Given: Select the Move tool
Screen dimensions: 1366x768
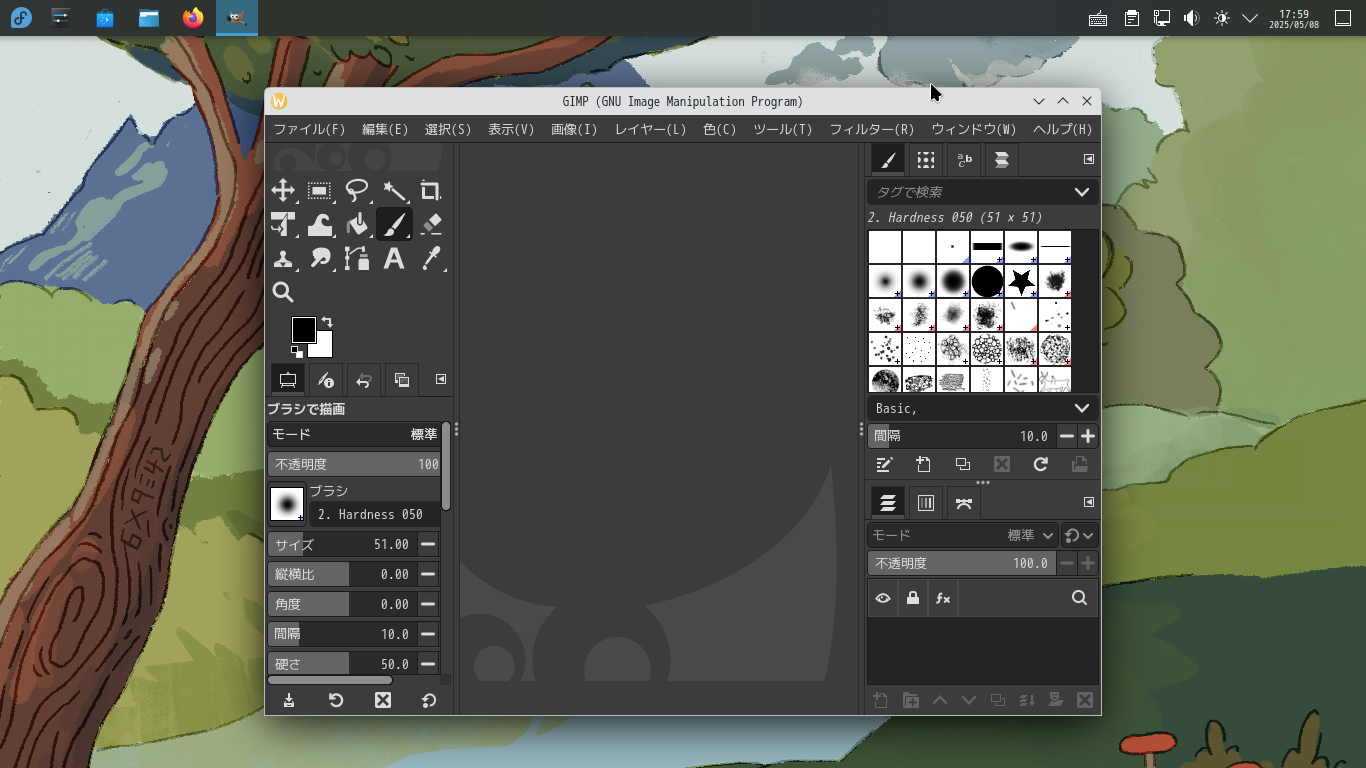Looking at the screenshot, I should click(283, 191).
